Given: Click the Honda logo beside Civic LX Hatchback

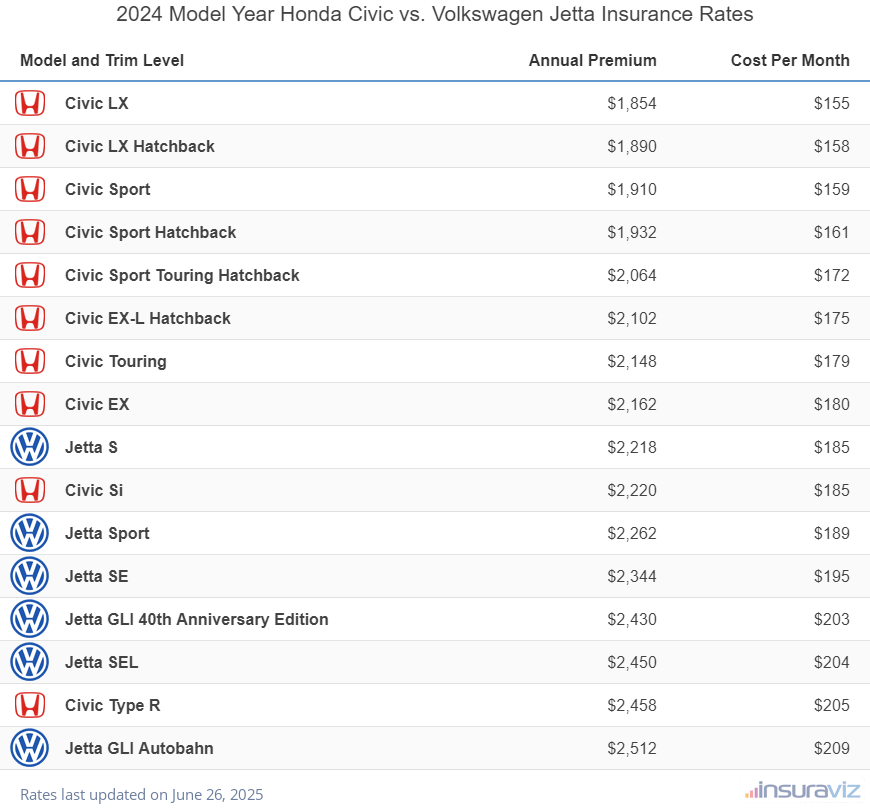Looking at the screenshot, I should click(30, 146).
